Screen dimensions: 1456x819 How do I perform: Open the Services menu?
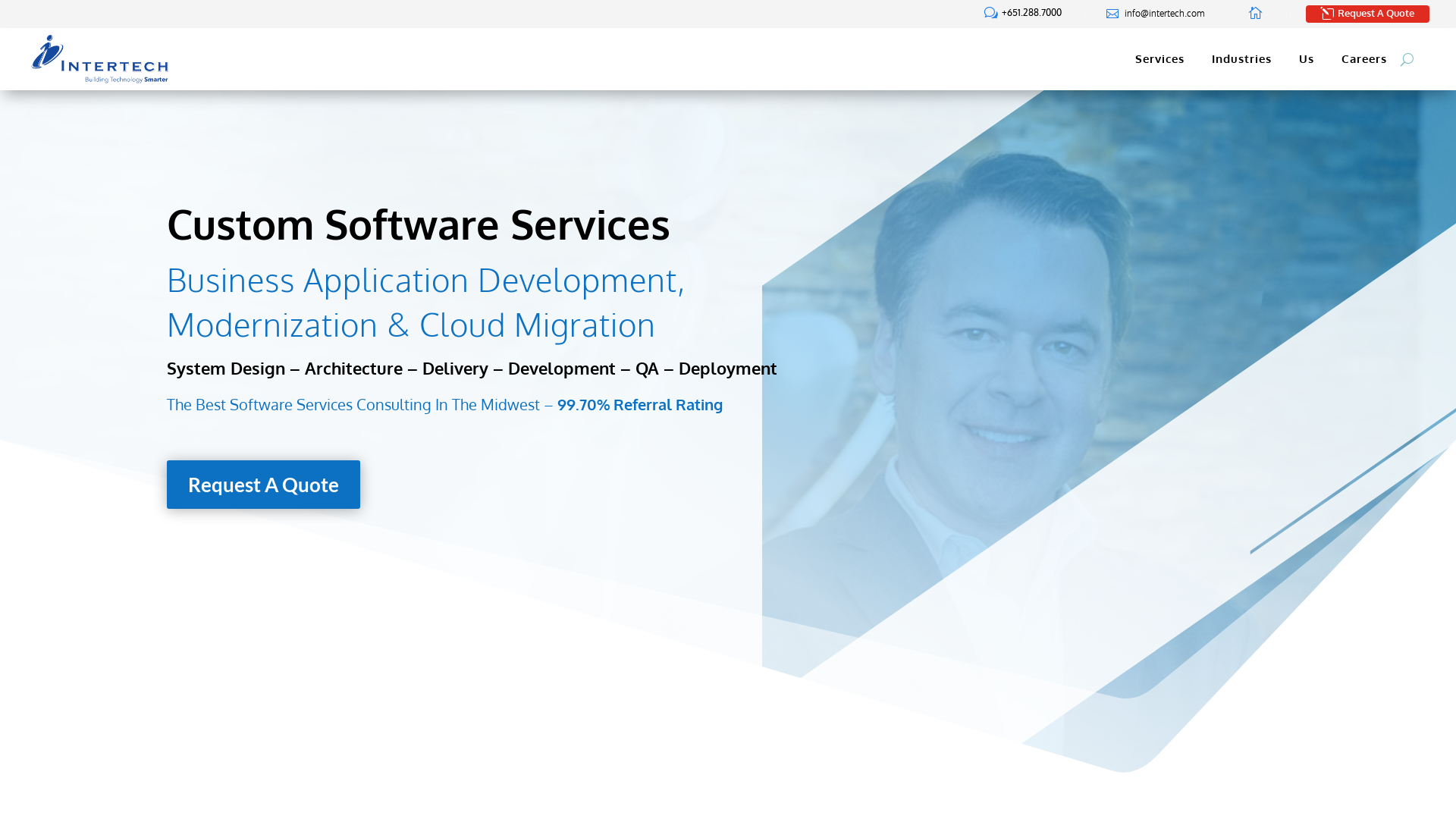coord(1159,59)
